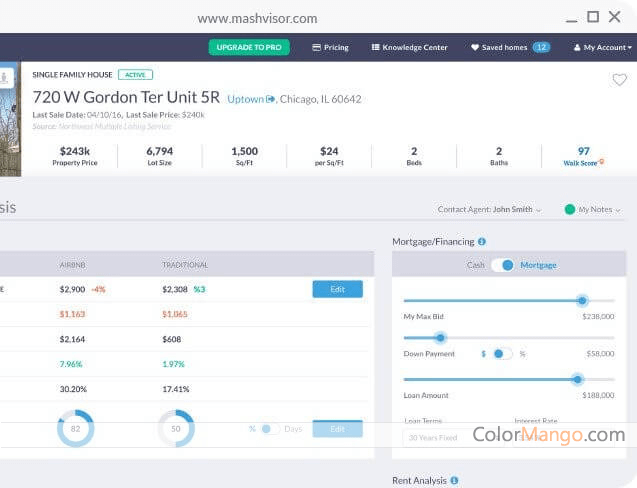The height and width of the screenshot is (488, 637).
Task: Open the Knowledge Center menu item
Action: pos(409,47)
